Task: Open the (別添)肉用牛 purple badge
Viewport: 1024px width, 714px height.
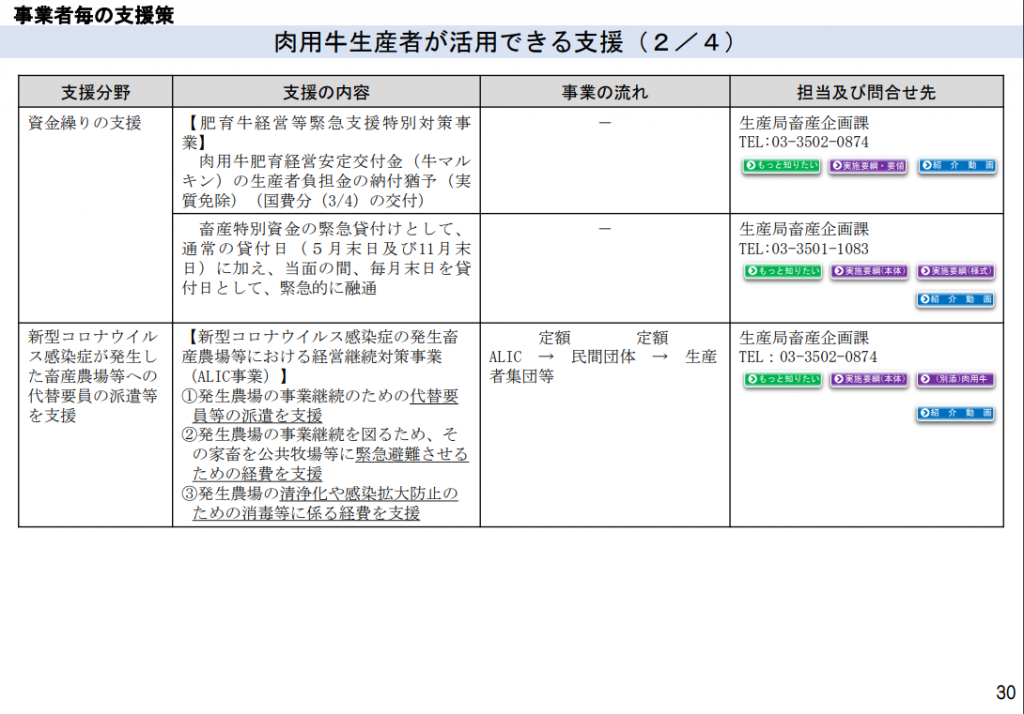Action: pyautogui.click(x=957, y=380)
